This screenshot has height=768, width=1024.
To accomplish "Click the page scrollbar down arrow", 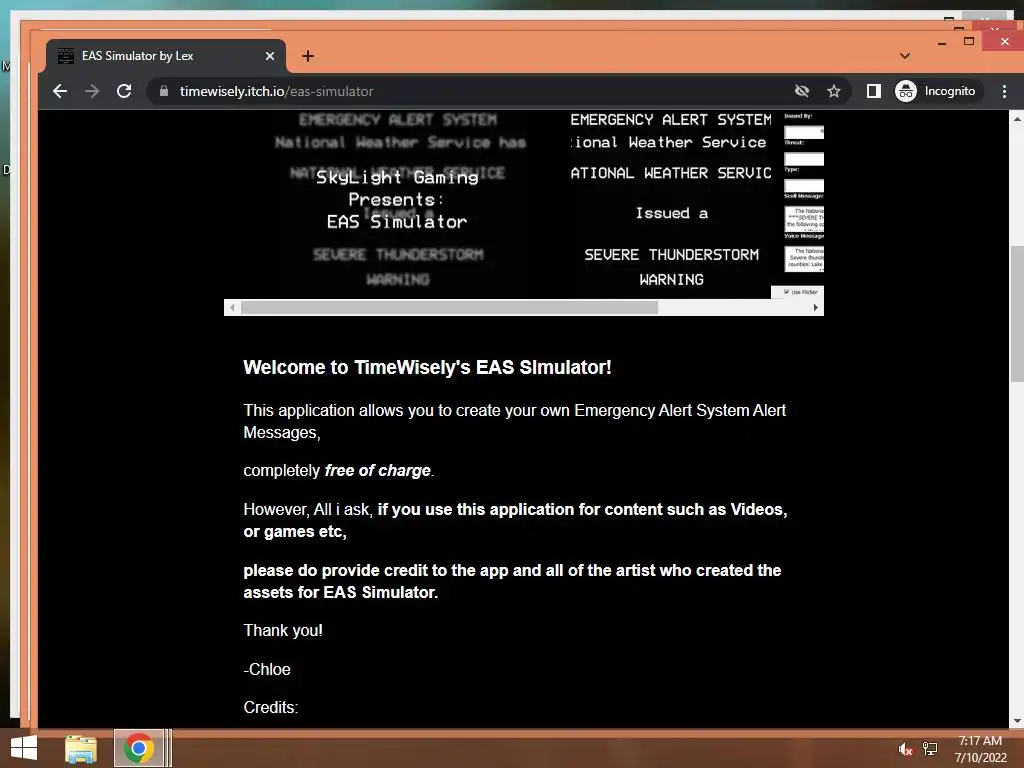I will point(1017,721).
